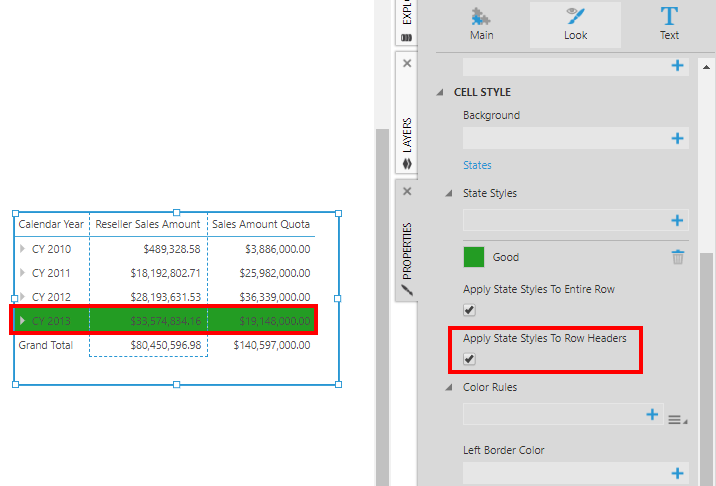Add a Color Rule with plus icon

coord(652,414)
